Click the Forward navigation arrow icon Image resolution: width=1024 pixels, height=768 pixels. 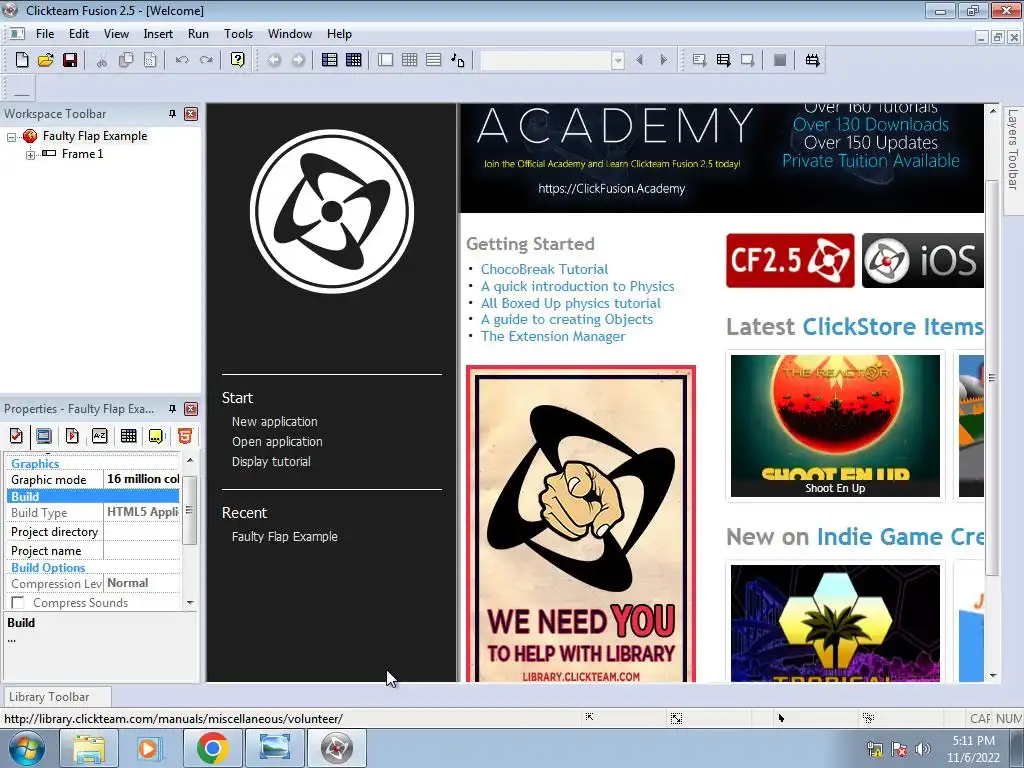(x=298, y=60)
